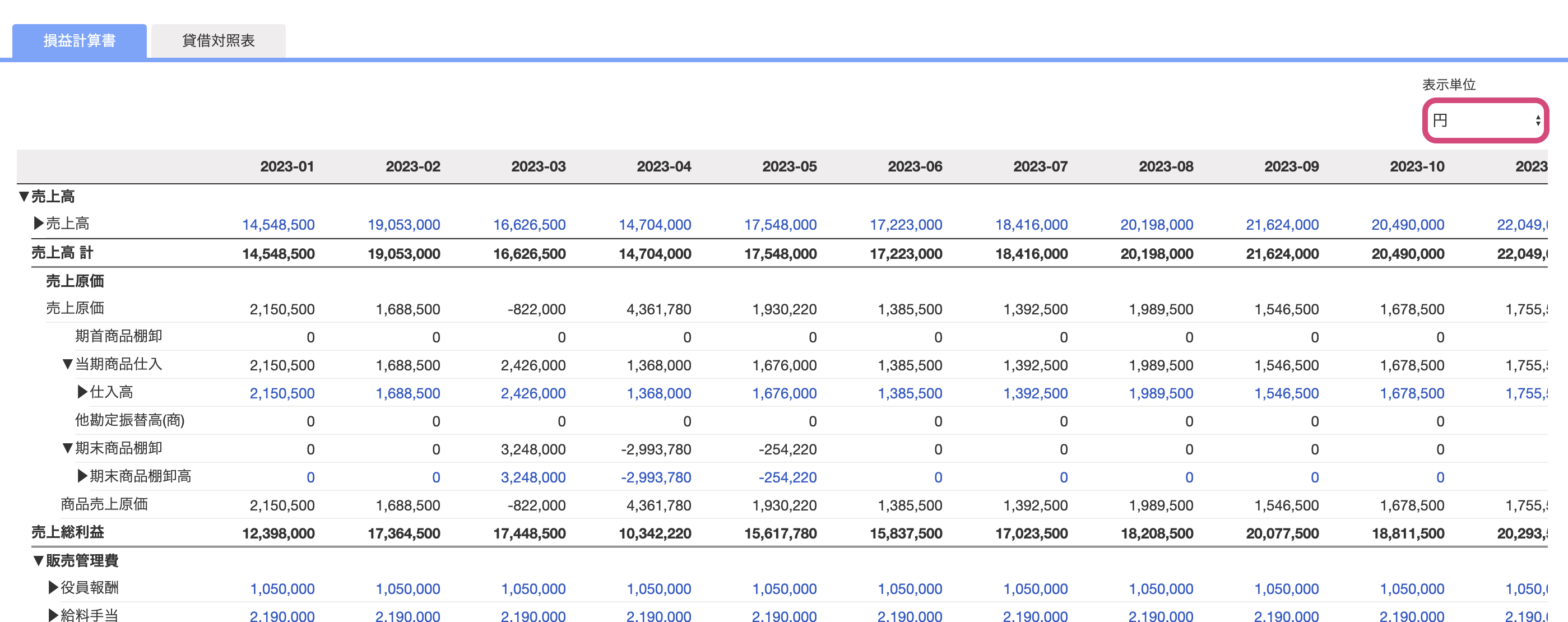Open 役員報酬 amount 1,050,000 for 2023-10
1568x622 pixels.
coord(1411,588)
